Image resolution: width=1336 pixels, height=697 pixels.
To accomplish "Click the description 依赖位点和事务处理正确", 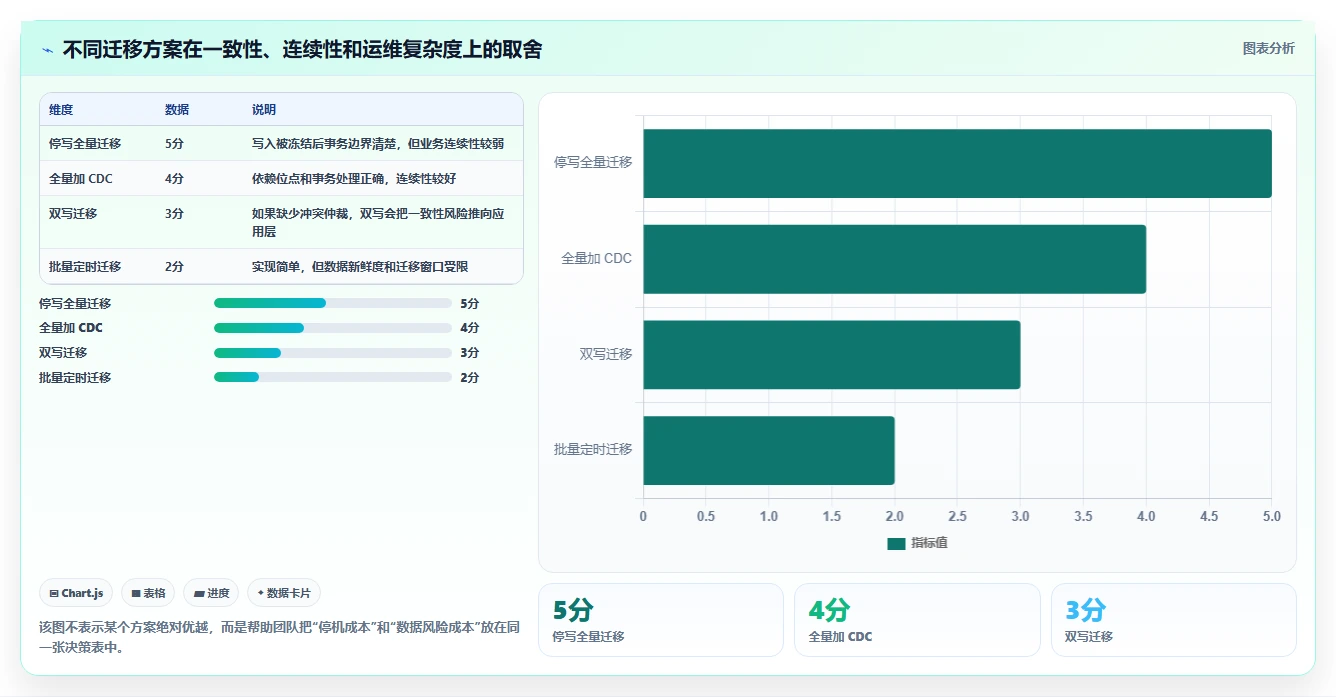I will 355,179.
